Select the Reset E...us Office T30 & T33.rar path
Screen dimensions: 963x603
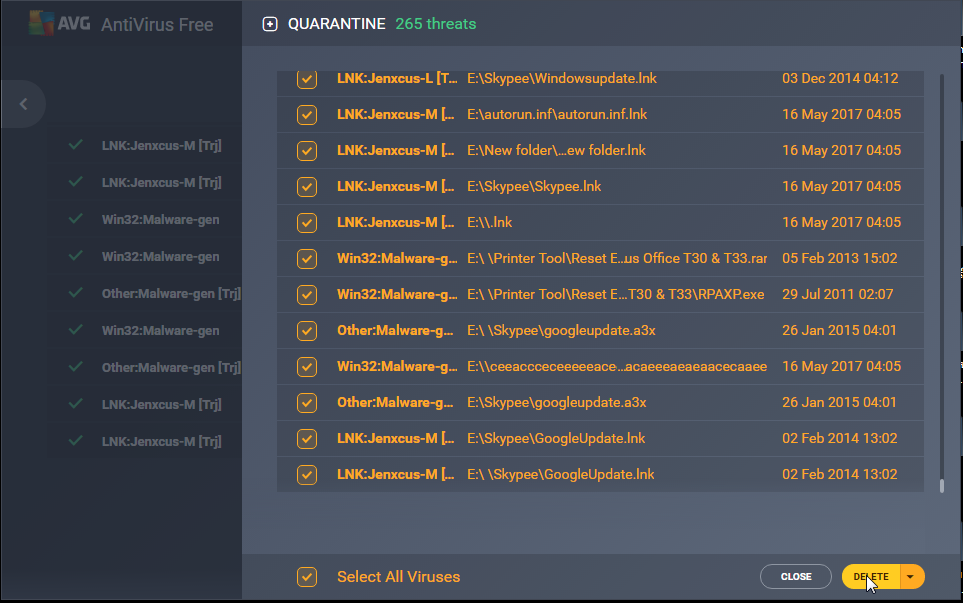[617, 259]
